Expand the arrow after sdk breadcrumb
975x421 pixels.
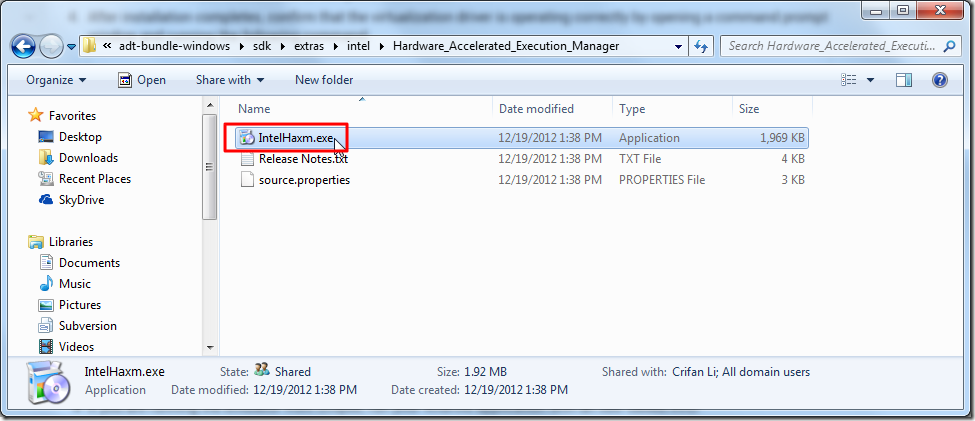point(283,46)
